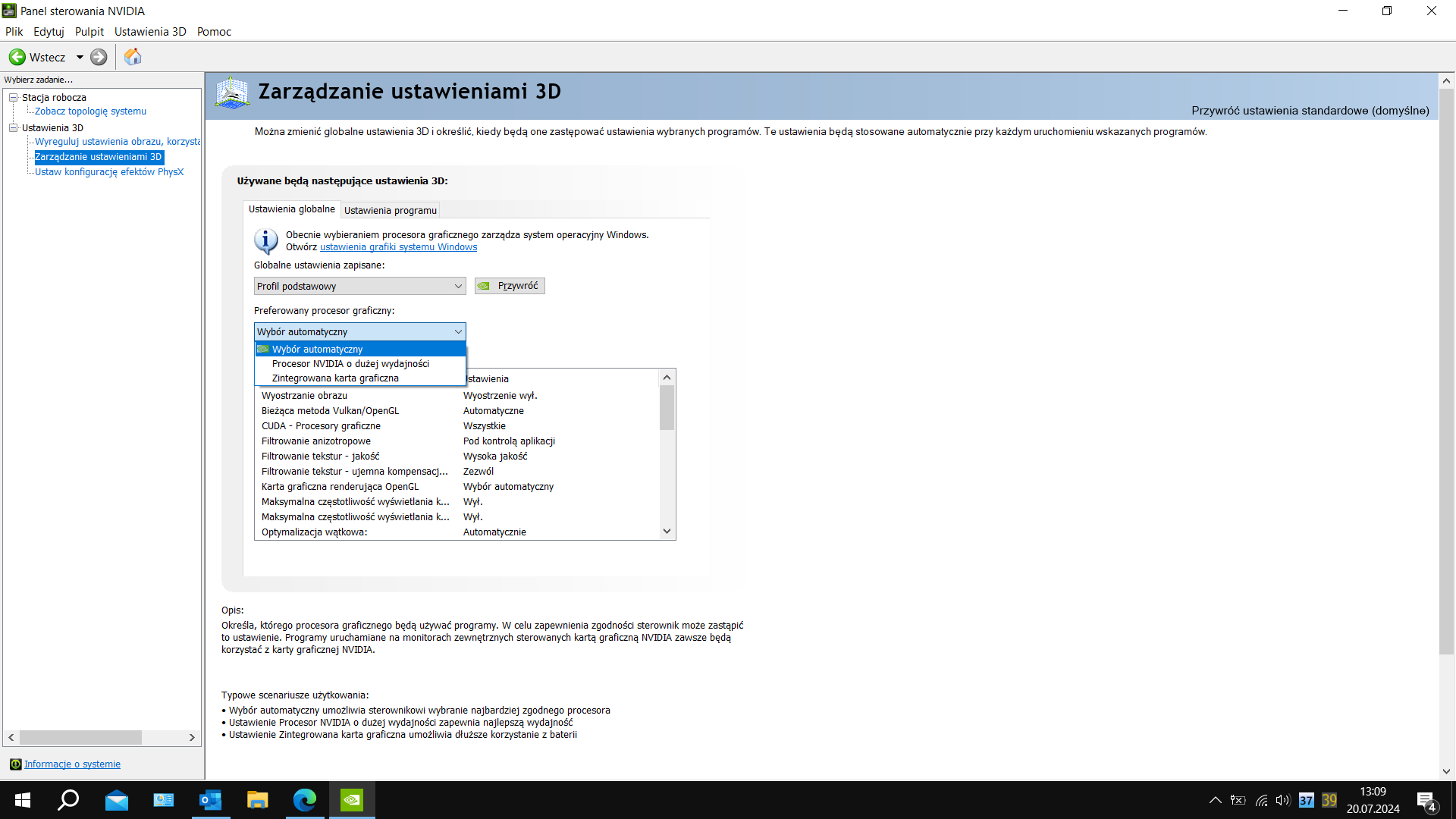Viewport: 1456px width, 819px height.
Task: Select the Wyostrzanie obrazu setting row
Action: 457,396
